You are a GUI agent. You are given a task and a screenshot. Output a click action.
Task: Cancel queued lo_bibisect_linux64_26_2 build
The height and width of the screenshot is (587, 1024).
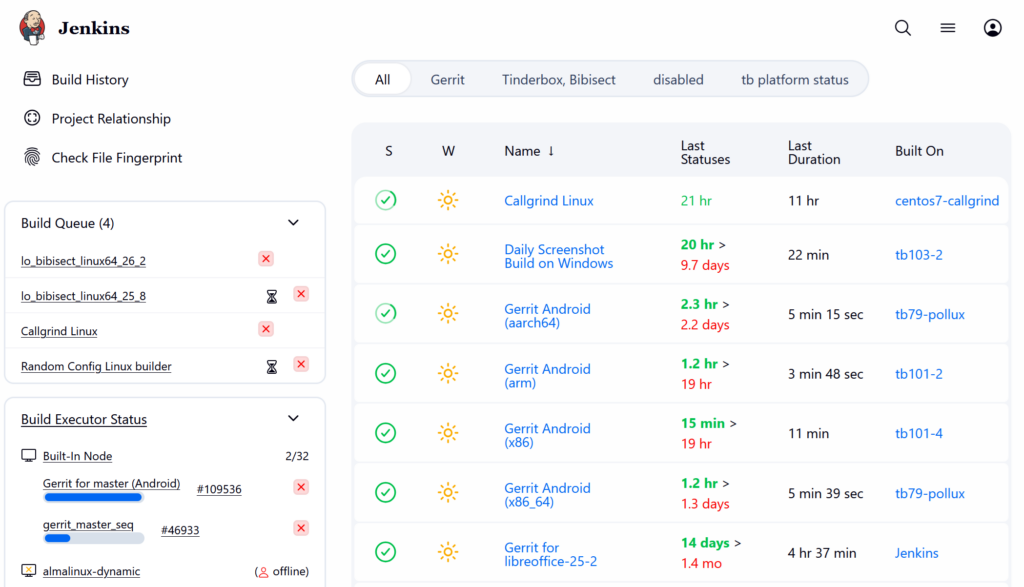point(266,259)
